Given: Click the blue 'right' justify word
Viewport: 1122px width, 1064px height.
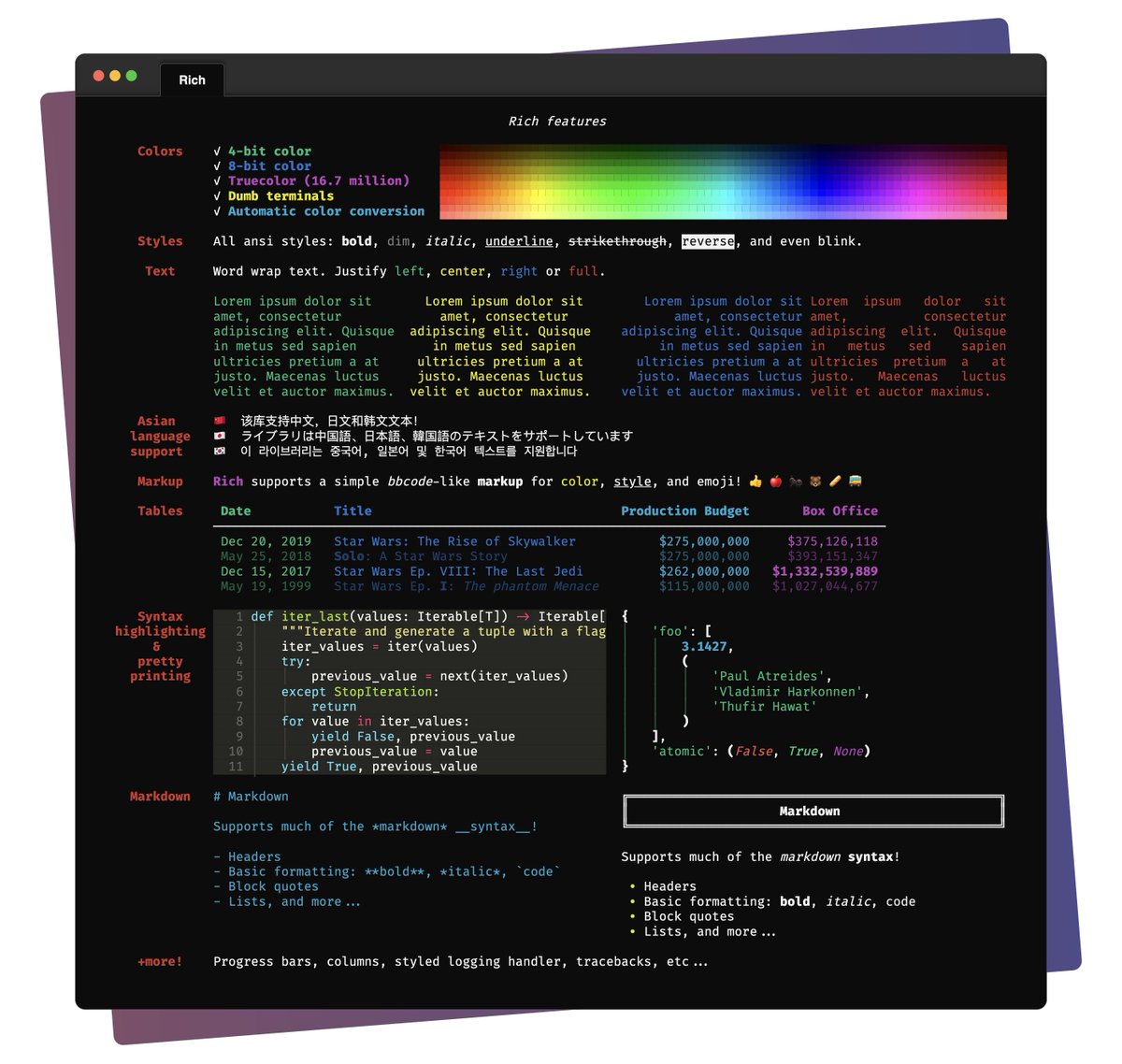Looking at the screenshot, I should coord(519,271).
